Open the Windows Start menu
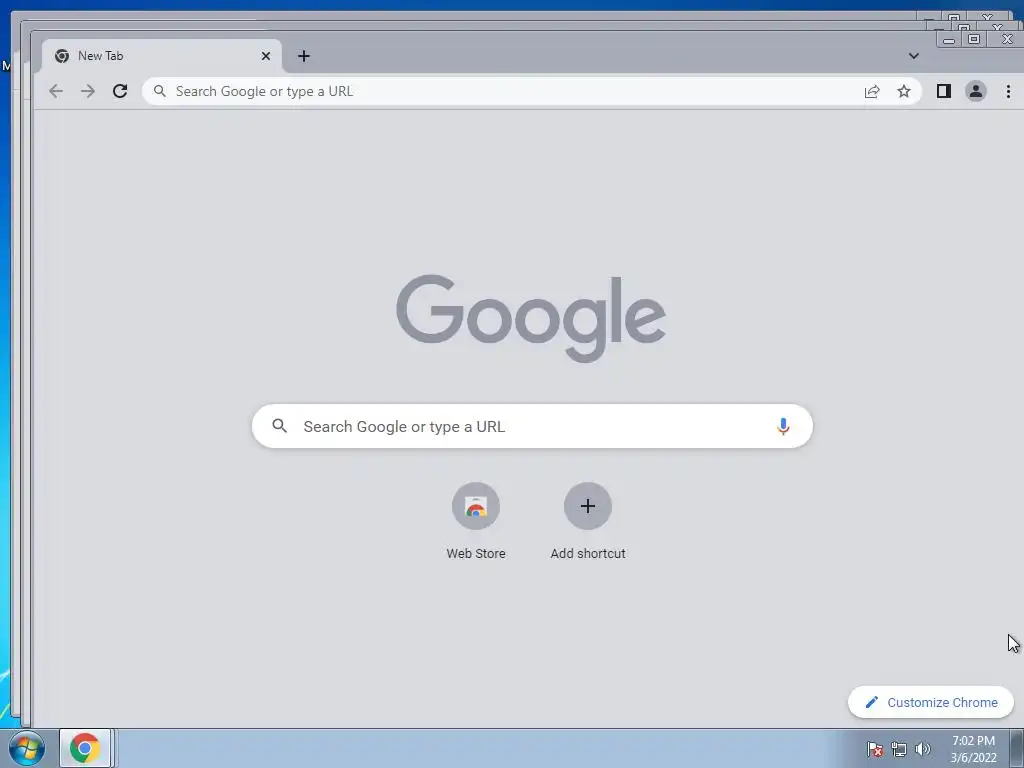1024x768 pixels. tap(27, 748)
